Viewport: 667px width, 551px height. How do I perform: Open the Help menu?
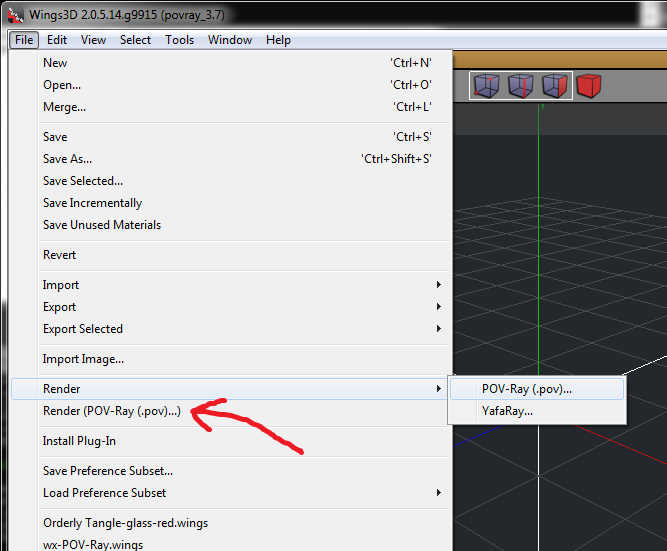pos(278,40)
